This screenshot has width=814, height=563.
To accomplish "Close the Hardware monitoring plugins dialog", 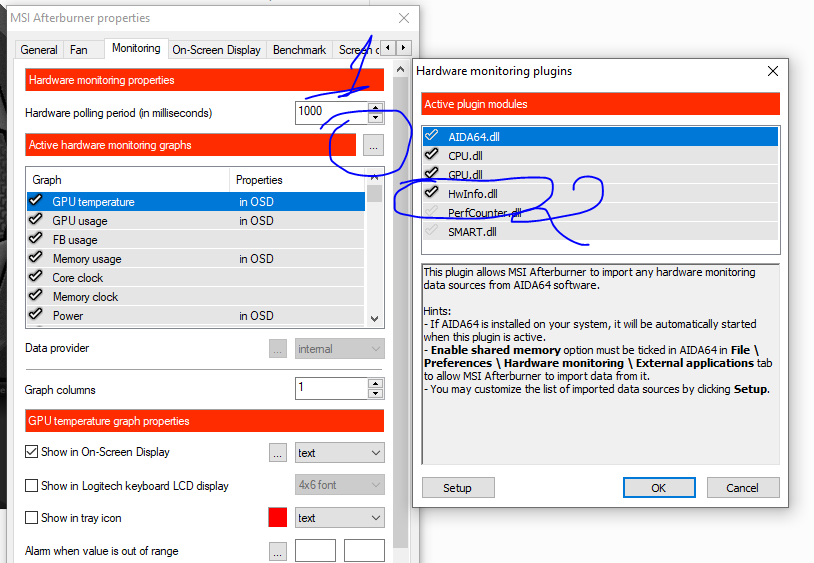I will [773, 71].
